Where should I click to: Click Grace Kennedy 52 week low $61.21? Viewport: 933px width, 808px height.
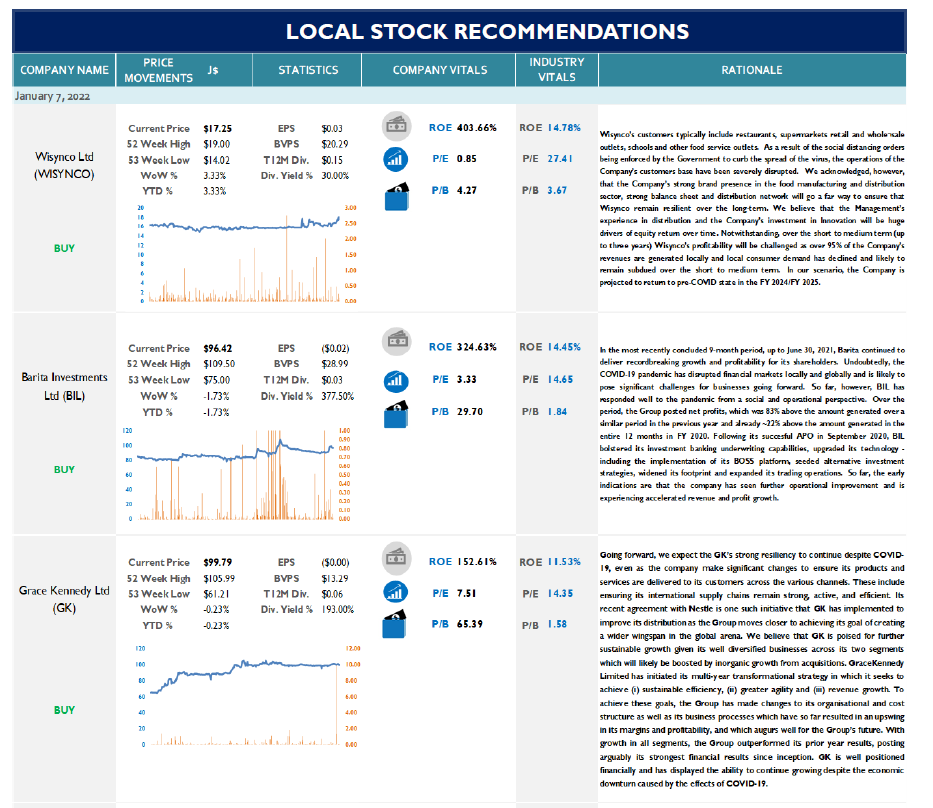point(216,594)
